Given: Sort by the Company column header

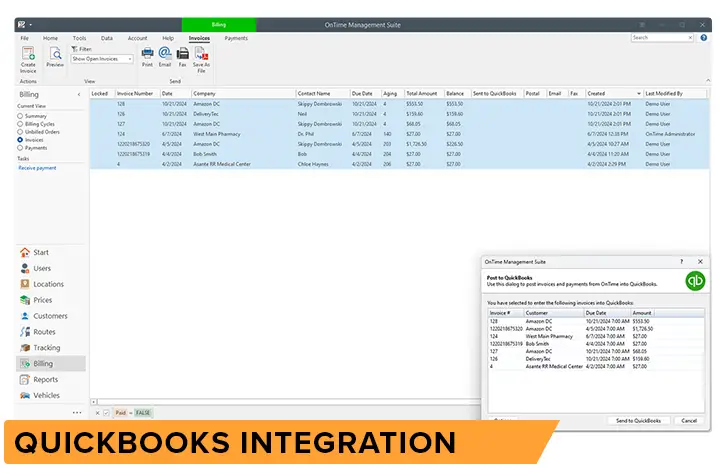Looking at the screenshot, I should coord(243,93).
